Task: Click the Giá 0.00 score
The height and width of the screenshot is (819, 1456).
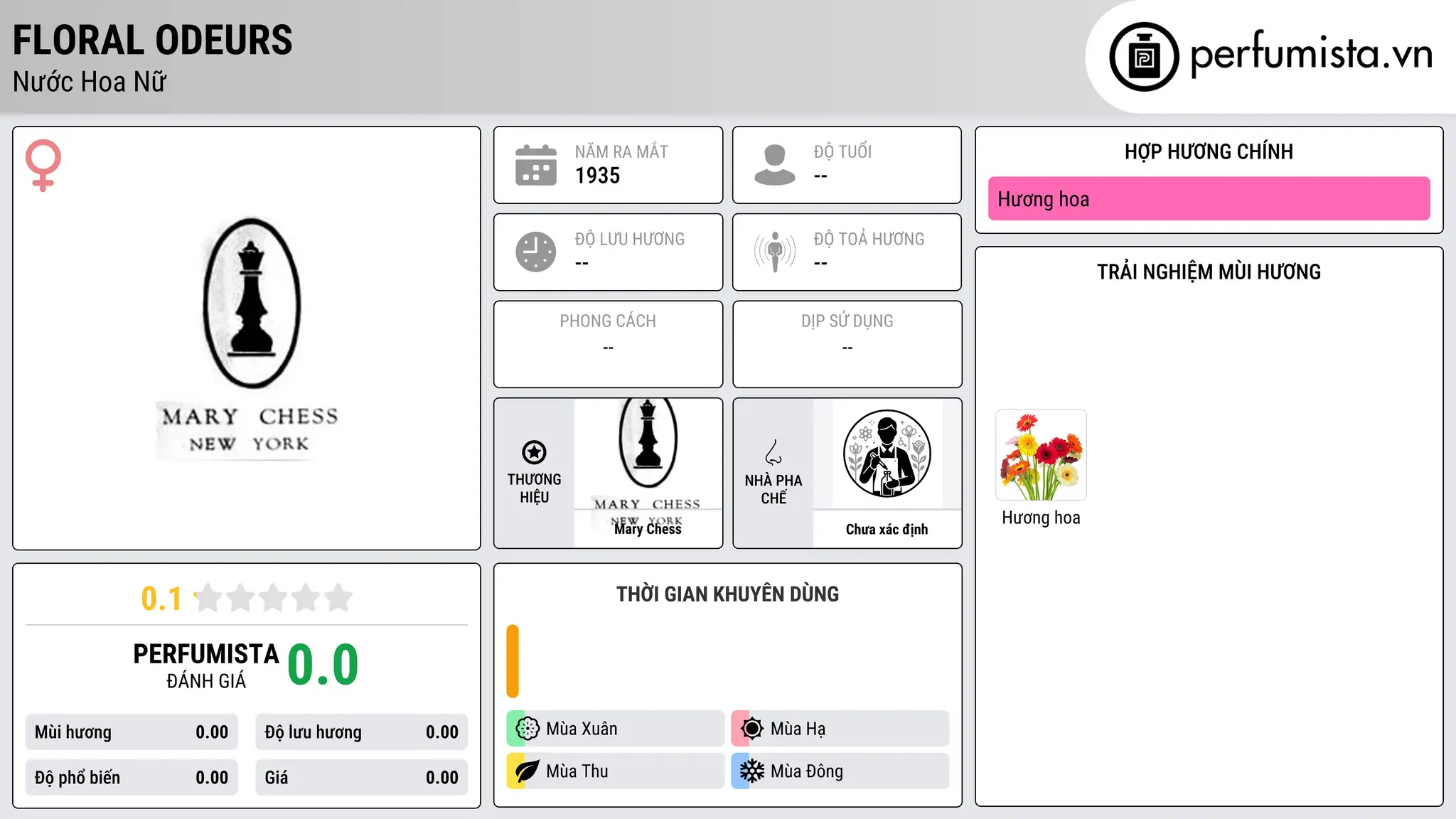Action: point(361,777)
